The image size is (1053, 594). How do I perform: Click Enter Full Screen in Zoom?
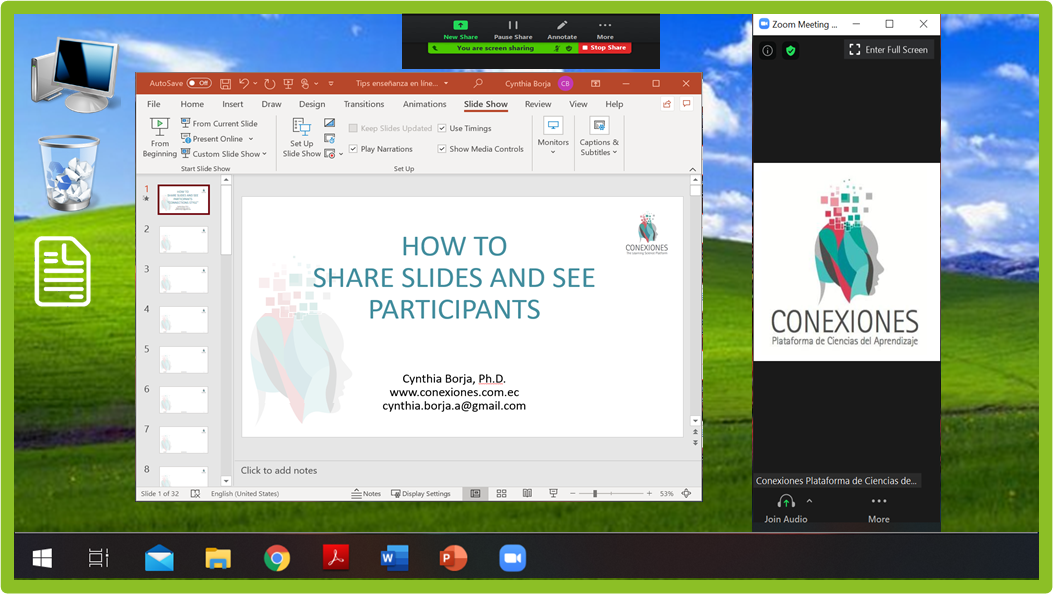[x=888, y=50]
